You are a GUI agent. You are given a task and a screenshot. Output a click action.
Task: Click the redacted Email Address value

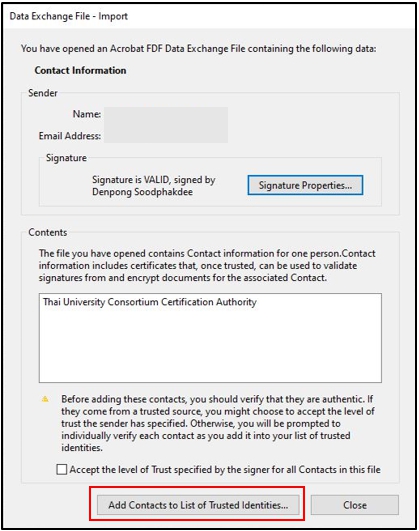pyautogui.click(x=166, y=135)
